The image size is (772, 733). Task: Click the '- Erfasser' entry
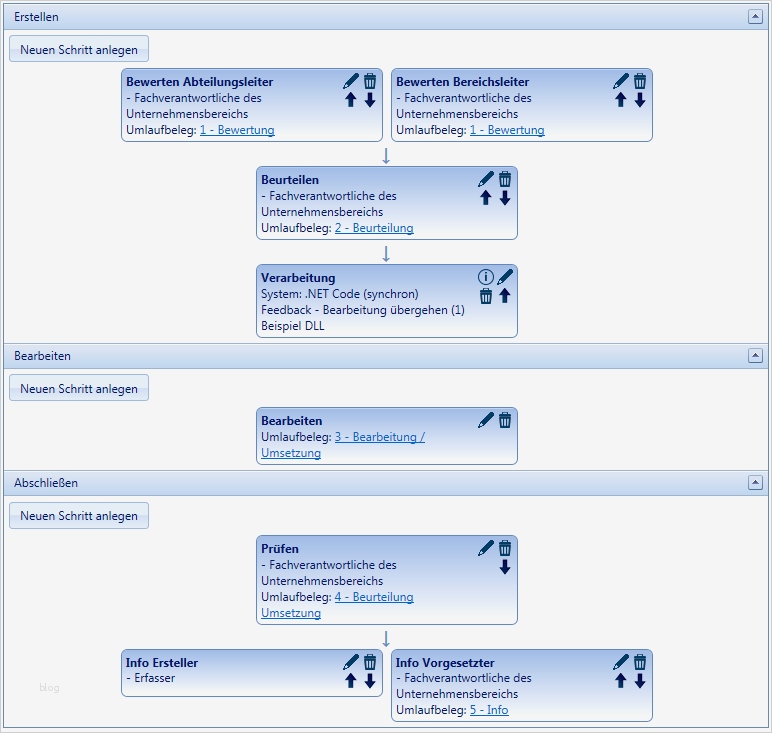tap(151, 678)
